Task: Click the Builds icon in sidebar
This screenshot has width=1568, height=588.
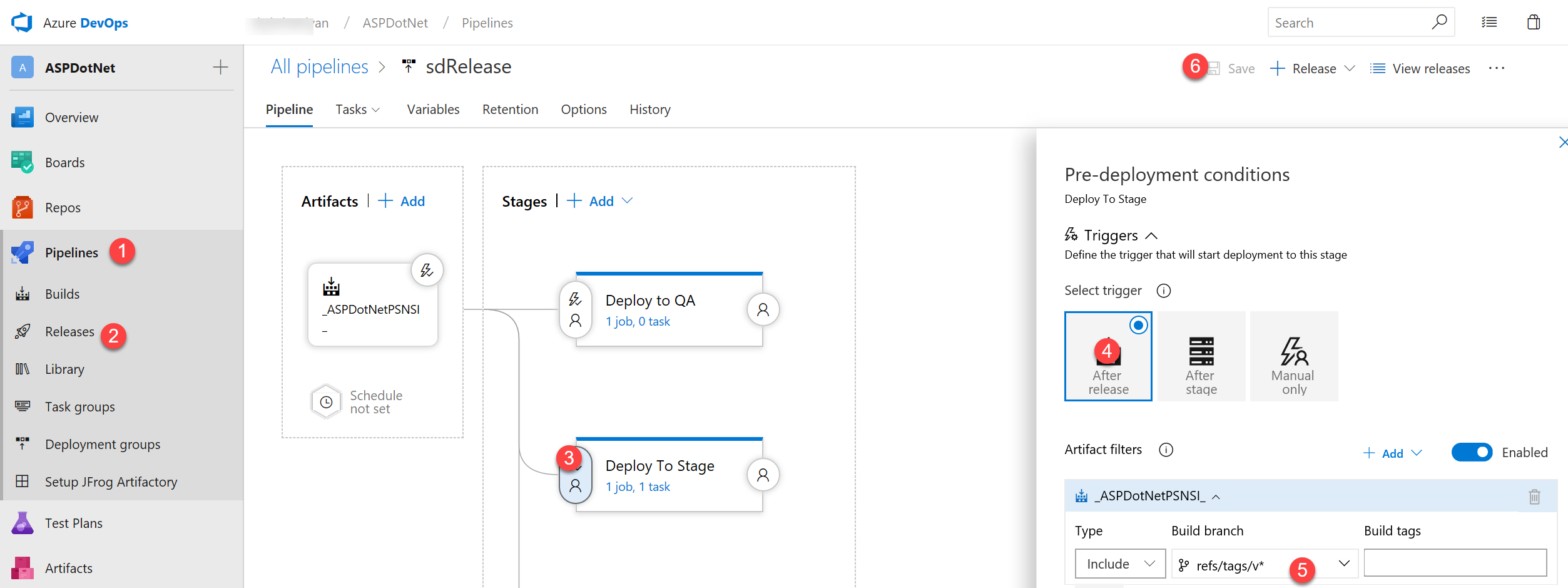Action: (23, 294)
